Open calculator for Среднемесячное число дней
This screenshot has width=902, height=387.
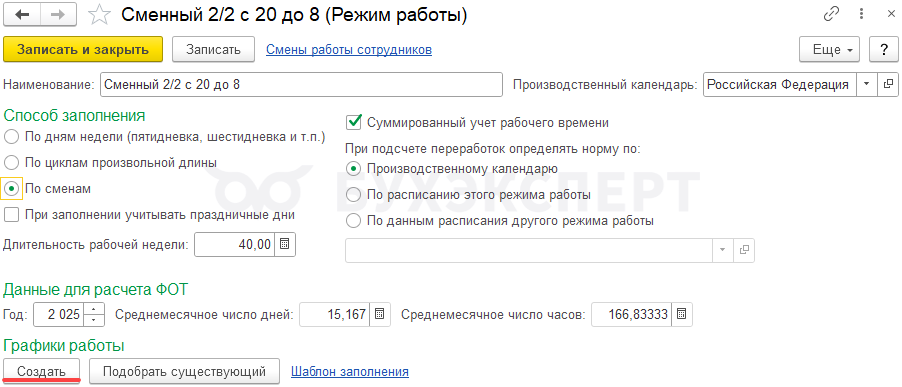point(380,315)
